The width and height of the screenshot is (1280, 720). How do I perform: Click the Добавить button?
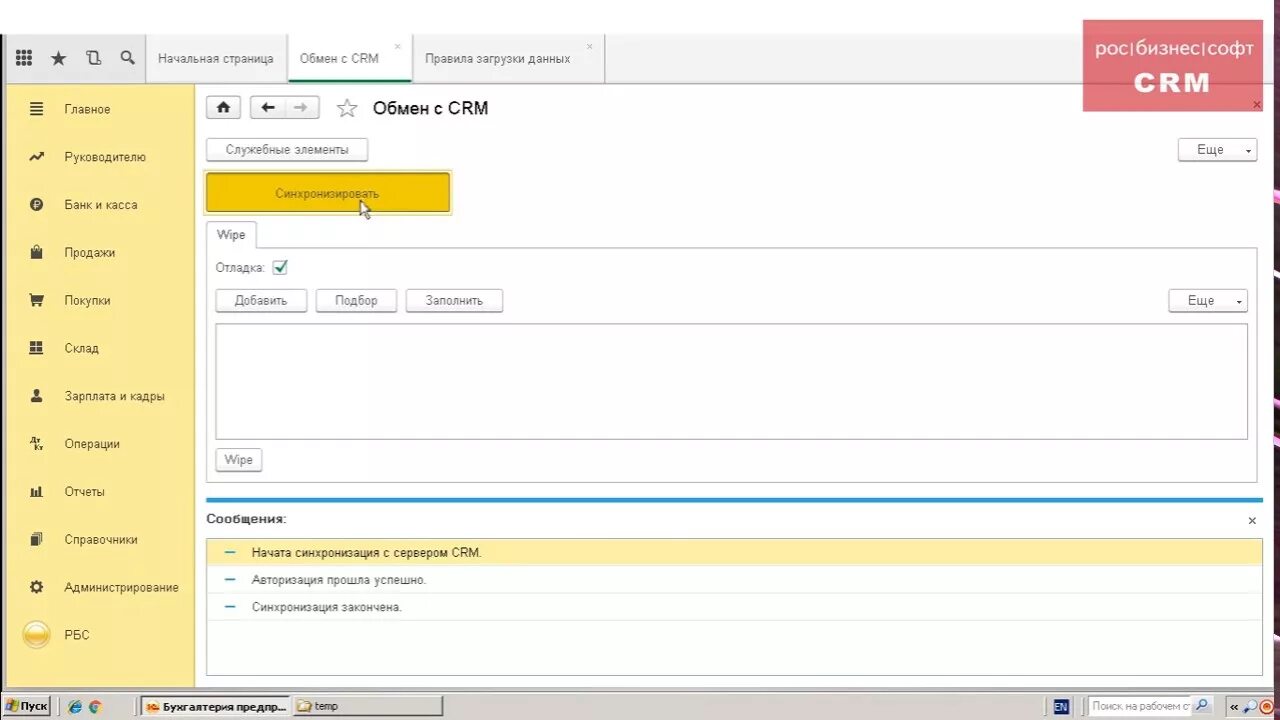click(261, 301)
